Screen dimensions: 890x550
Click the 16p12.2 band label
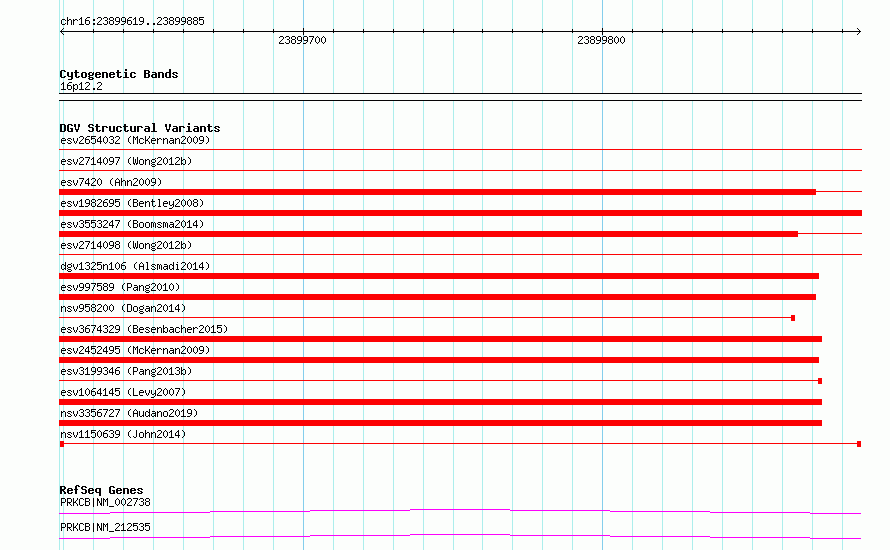pos(81,86)
